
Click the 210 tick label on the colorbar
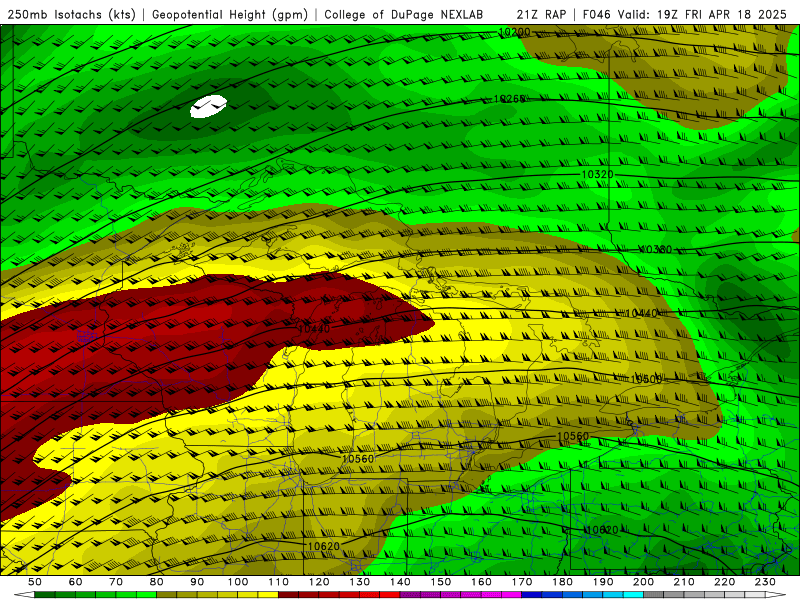(x=684, y=582)
